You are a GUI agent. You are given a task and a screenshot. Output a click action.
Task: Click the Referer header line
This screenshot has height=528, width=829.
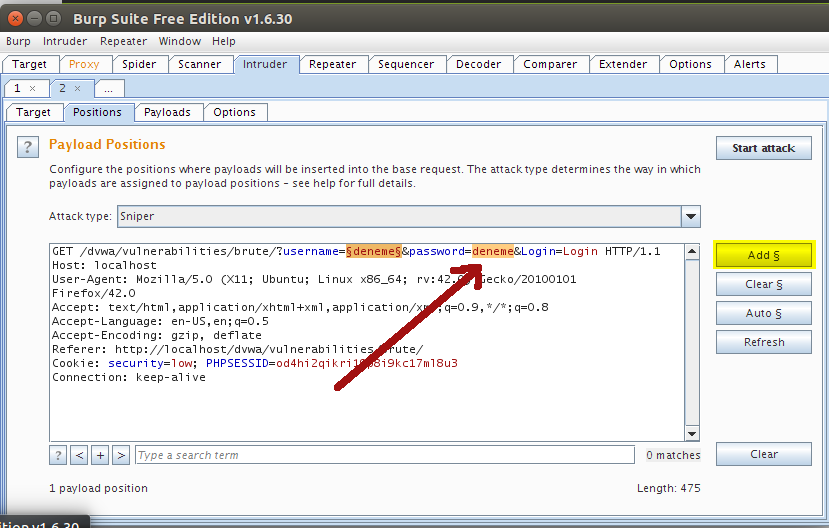[x=237, y=349]
